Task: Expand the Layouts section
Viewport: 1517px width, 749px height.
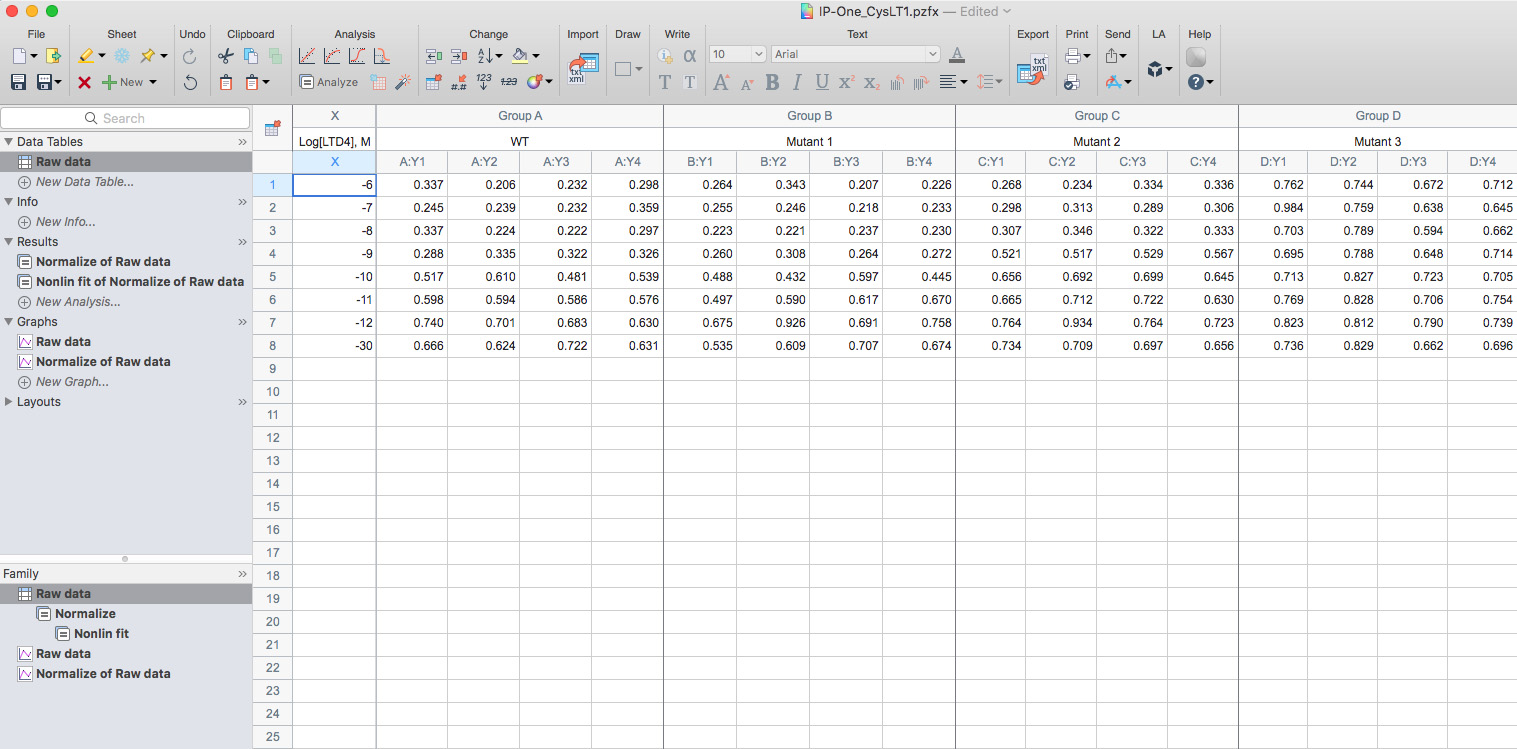Action: click(x=8, y=402)
